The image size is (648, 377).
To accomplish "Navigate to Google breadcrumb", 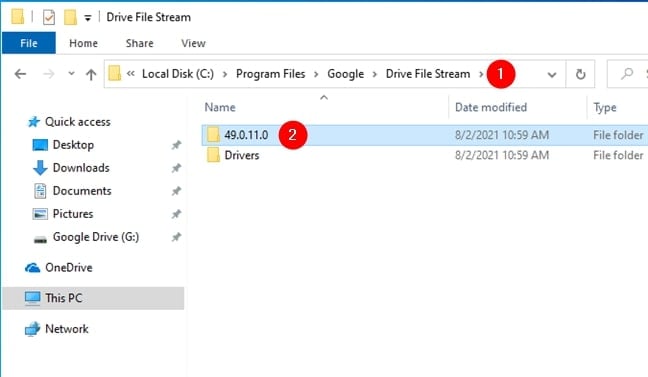I will click(x=345, y=74).
